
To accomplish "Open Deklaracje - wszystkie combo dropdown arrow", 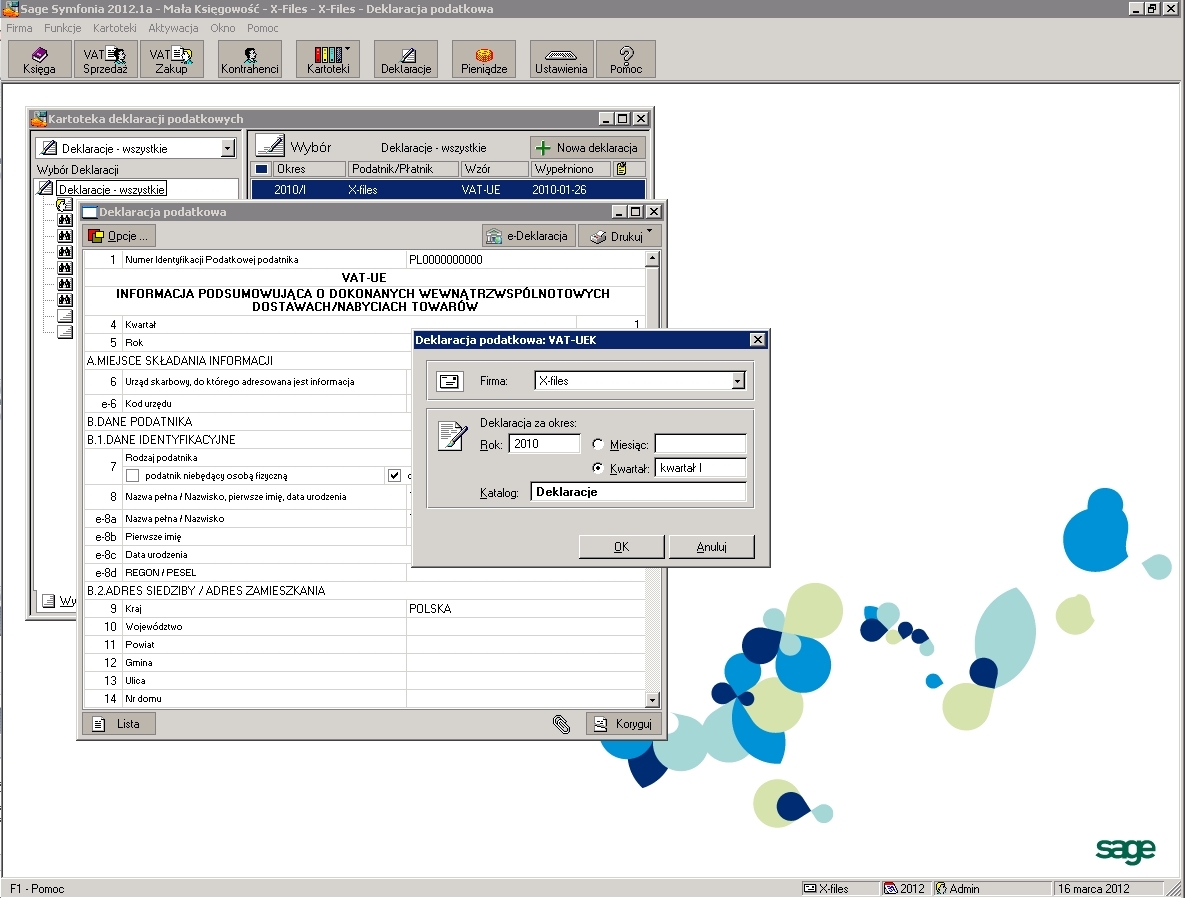I will click(227, 148).
